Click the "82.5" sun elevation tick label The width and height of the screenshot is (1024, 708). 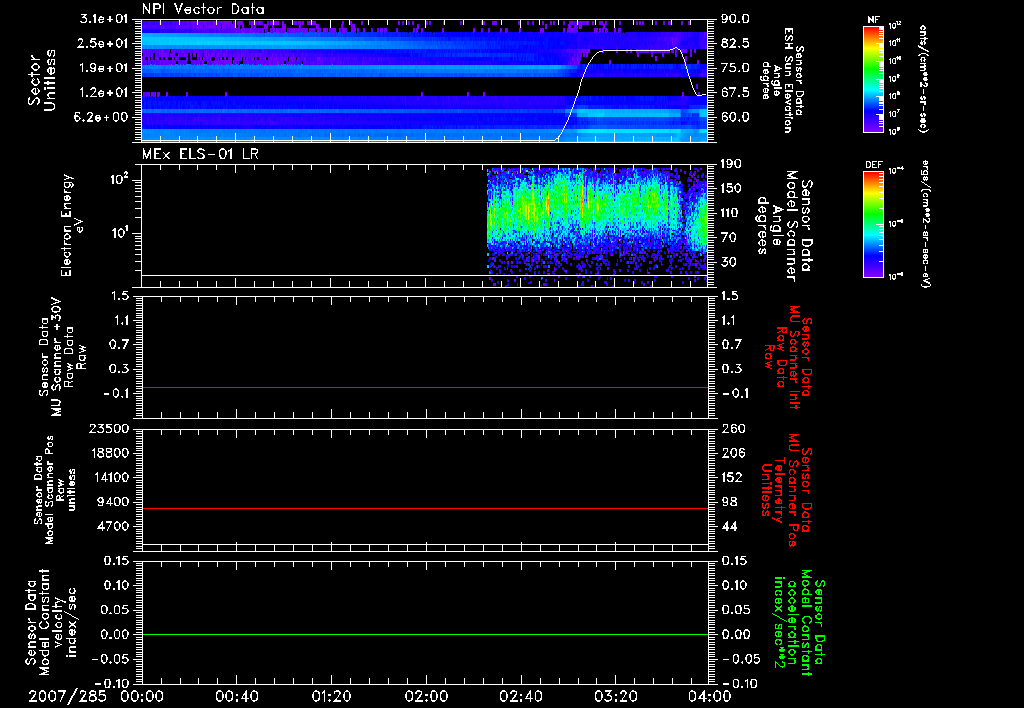tap(735, 43)
